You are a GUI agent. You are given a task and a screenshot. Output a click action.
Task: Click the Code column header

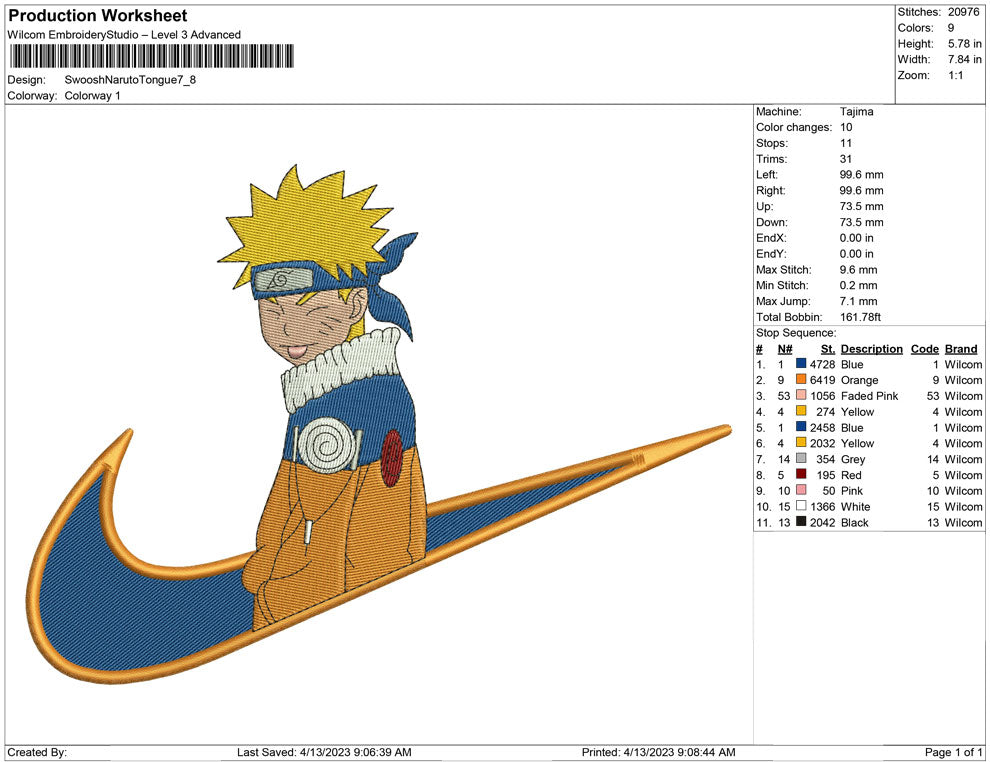(x=924, y=349)
